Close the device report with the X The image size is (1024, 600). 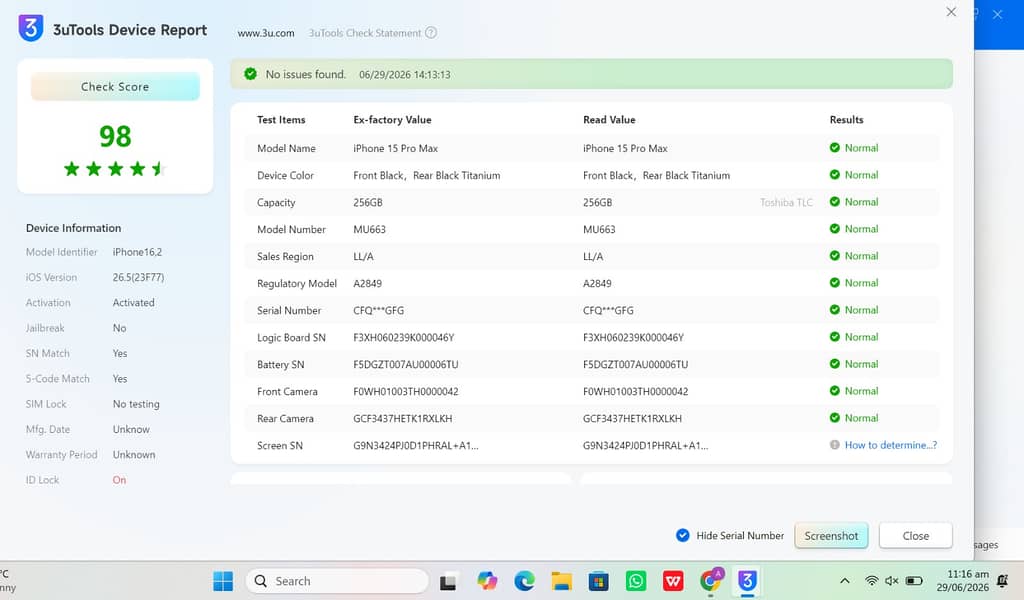[952, 12]
